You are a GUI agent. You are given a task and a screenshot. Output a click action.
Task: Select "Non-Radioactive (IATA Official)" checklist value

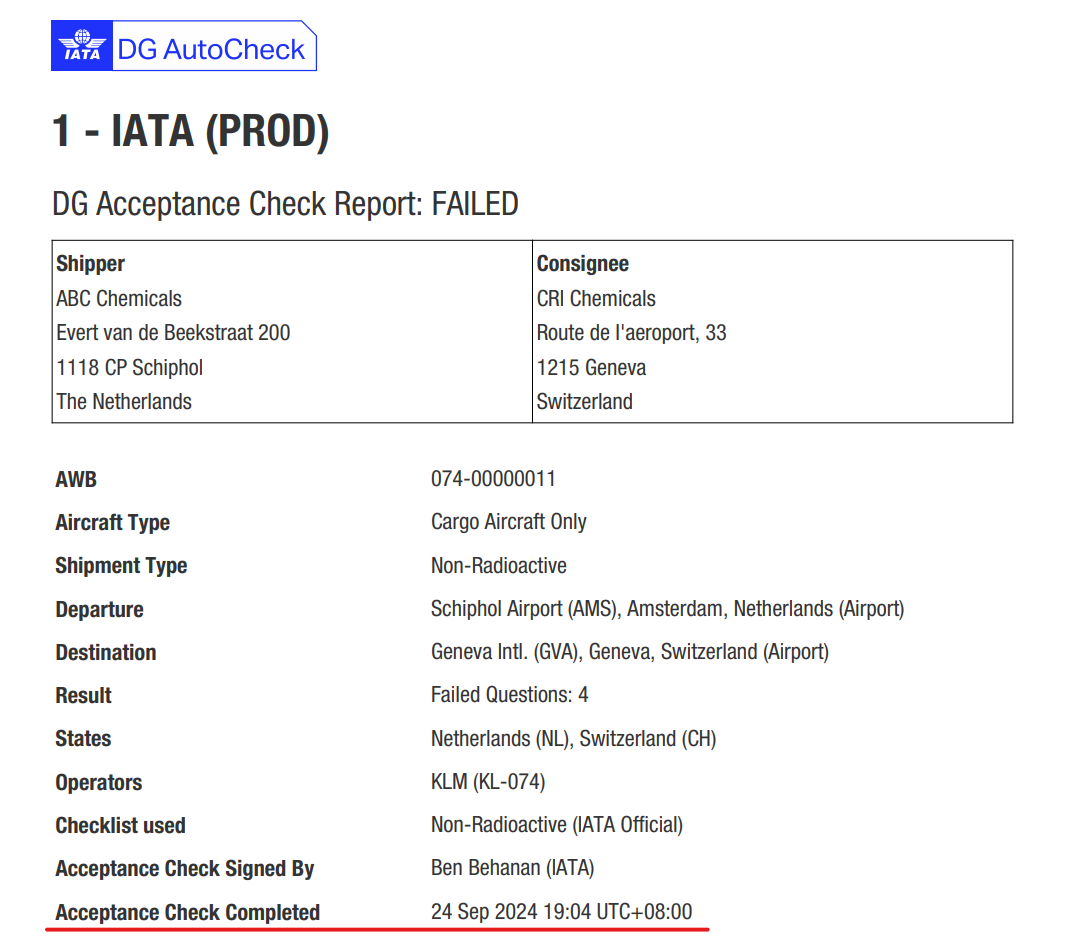[557, 824]
